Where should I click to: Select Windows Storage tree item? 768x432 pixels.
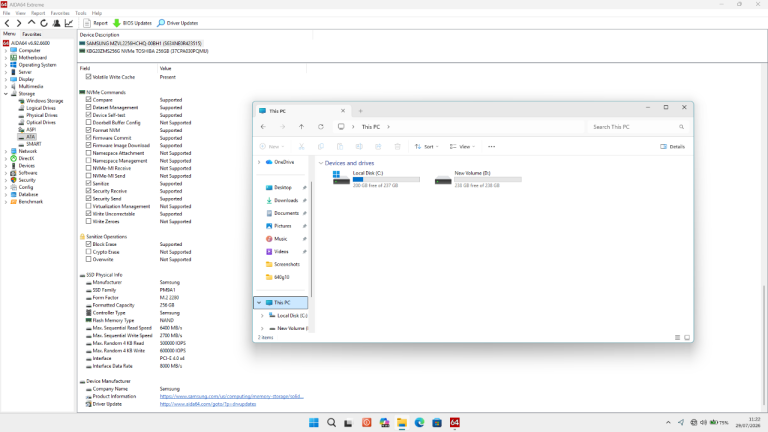[45, 101]
